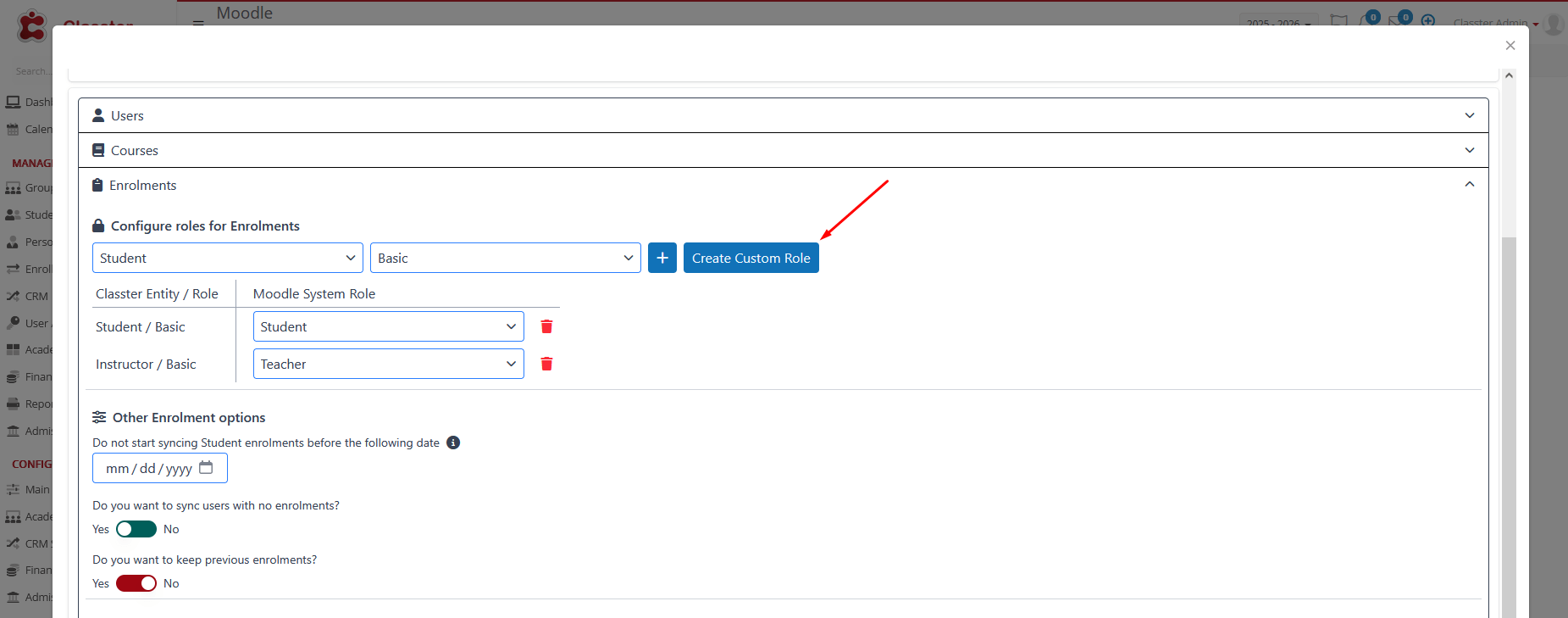This screenshot has width=1568, height=618.
Task: Click the blue plus add role button
Action: (x=662, y=258)
